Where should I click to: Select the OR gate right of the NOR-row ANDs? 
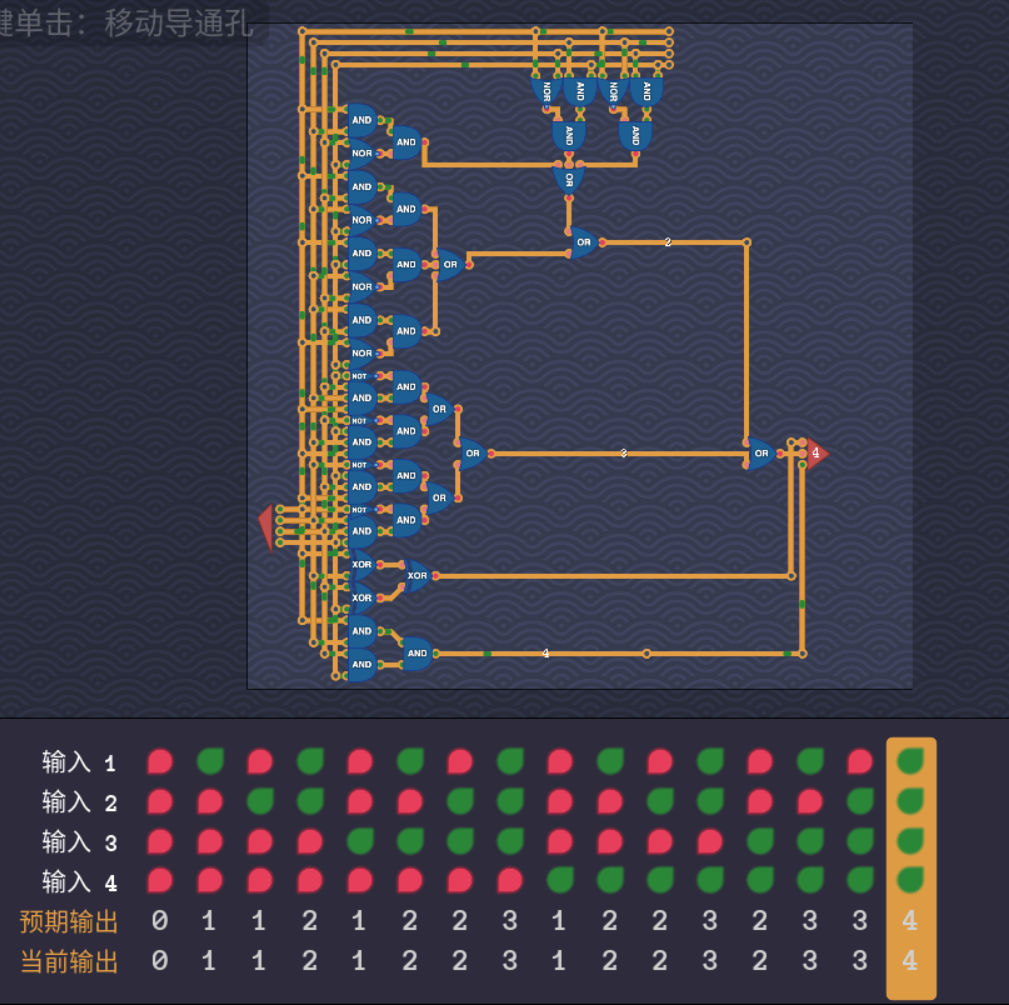pos(450,264)
